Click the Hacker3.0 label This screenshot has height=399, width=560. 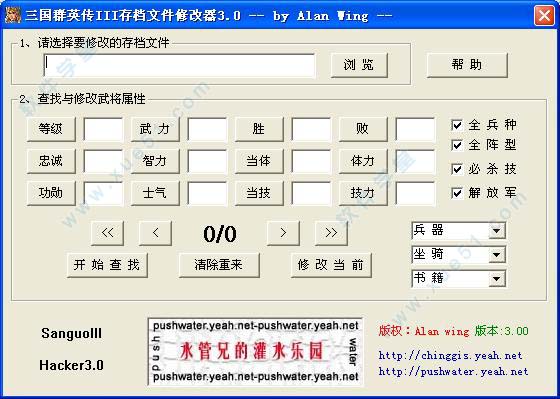71,365
